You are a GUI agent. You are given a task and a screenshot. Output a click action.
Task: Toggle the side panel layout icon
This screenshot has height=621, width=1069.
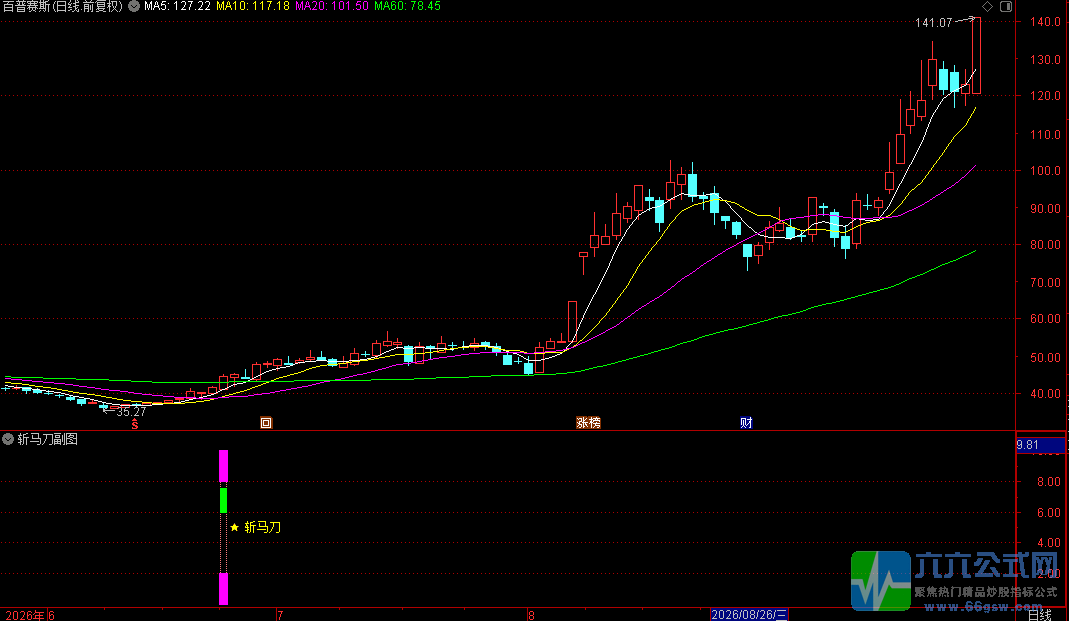coord(1006,6)
